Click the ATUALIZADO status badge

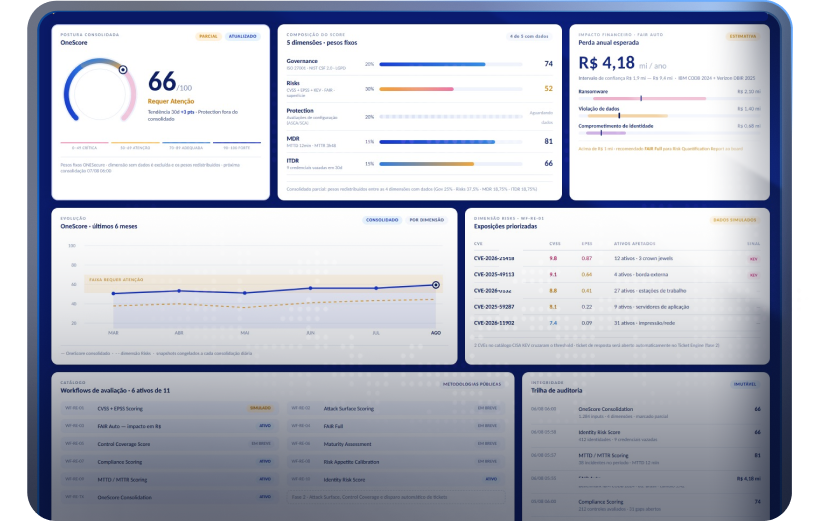point(242,36)
